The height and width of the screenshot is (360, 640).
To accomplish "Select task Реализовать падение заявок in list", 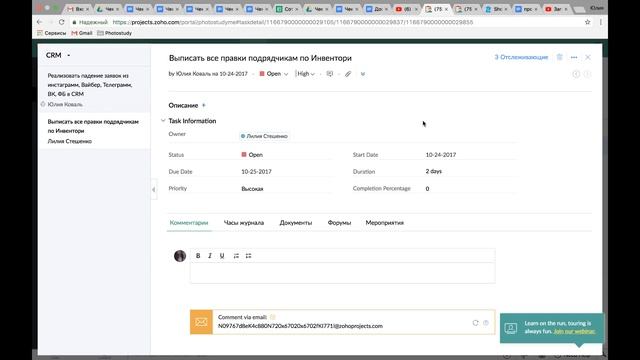I will coord(90,85).
